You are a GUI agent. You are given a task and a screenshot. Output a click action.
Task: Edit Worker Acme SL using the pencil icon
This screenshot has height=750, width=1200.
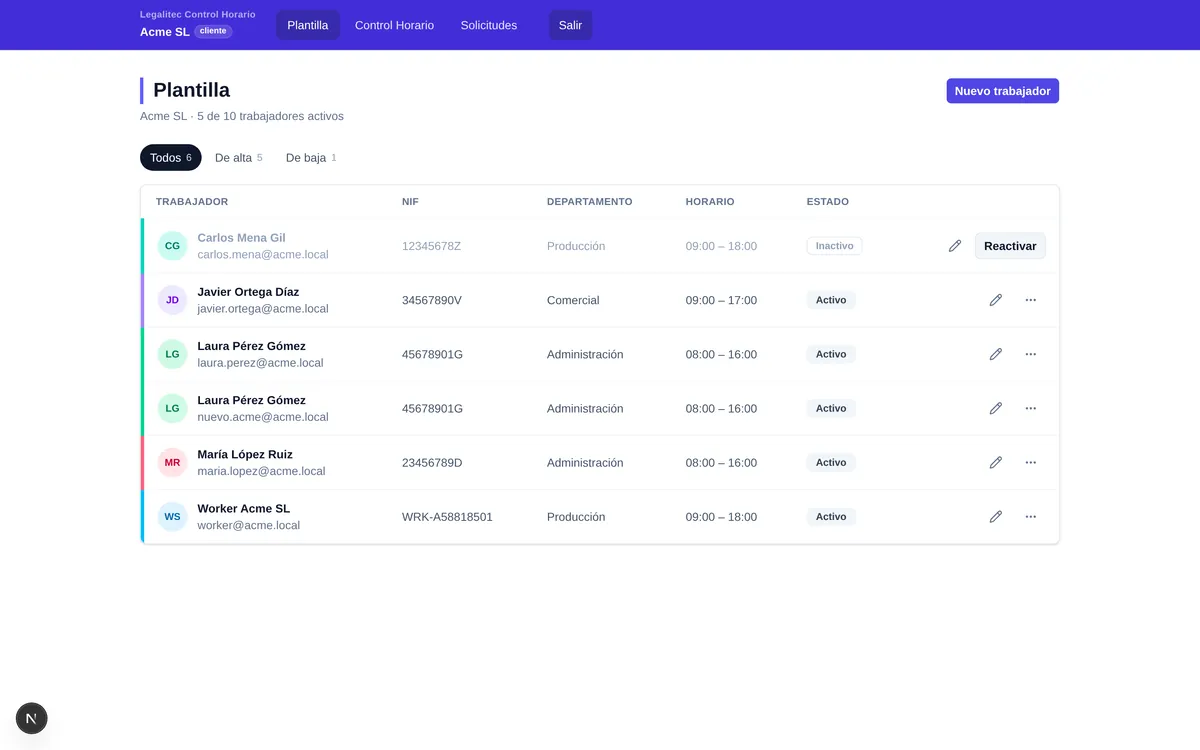coord(996,517)
